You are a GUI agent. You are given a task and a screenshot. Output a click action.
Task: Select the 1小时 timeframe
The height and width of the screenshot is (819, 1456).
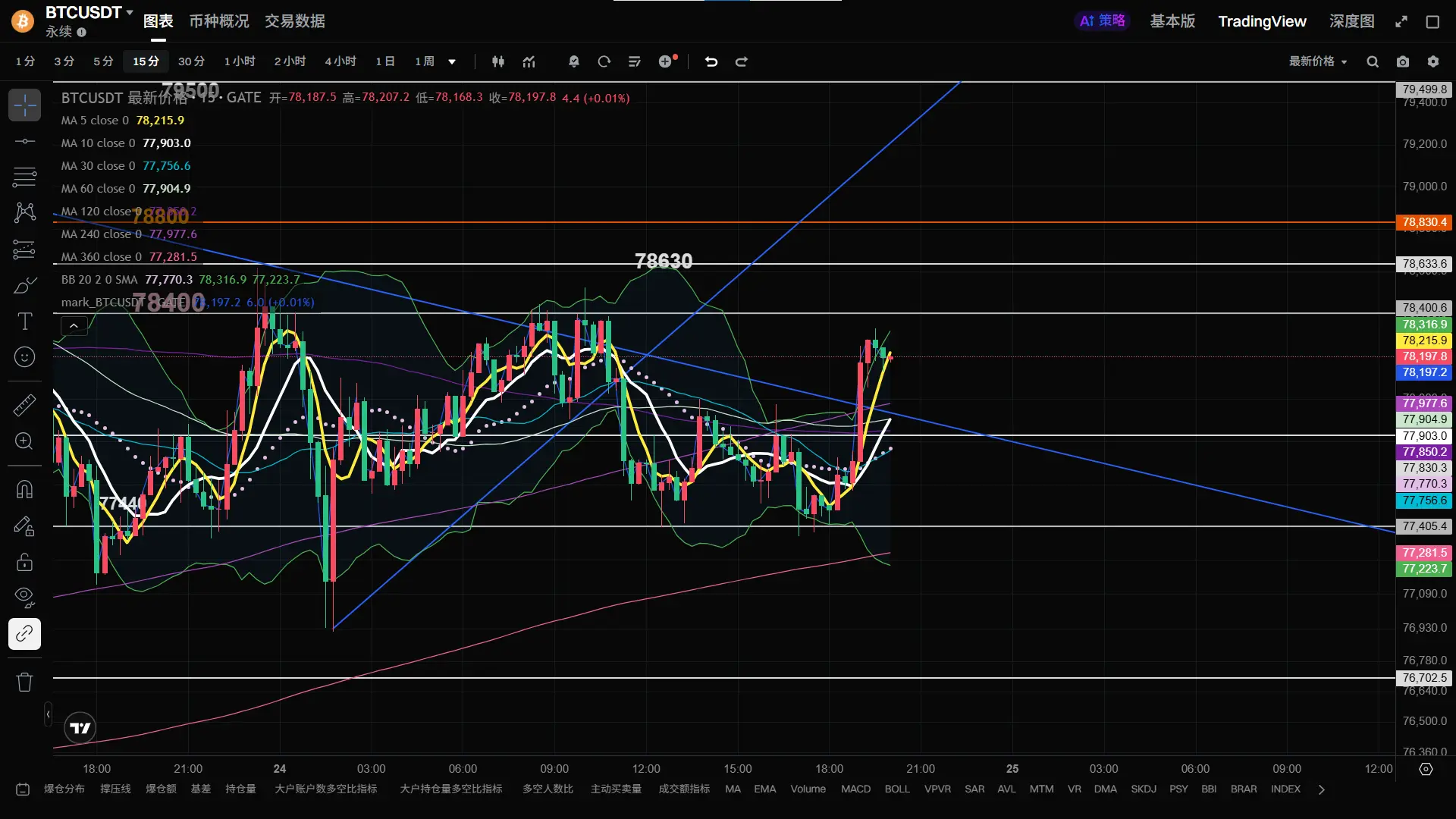(240, 61)
